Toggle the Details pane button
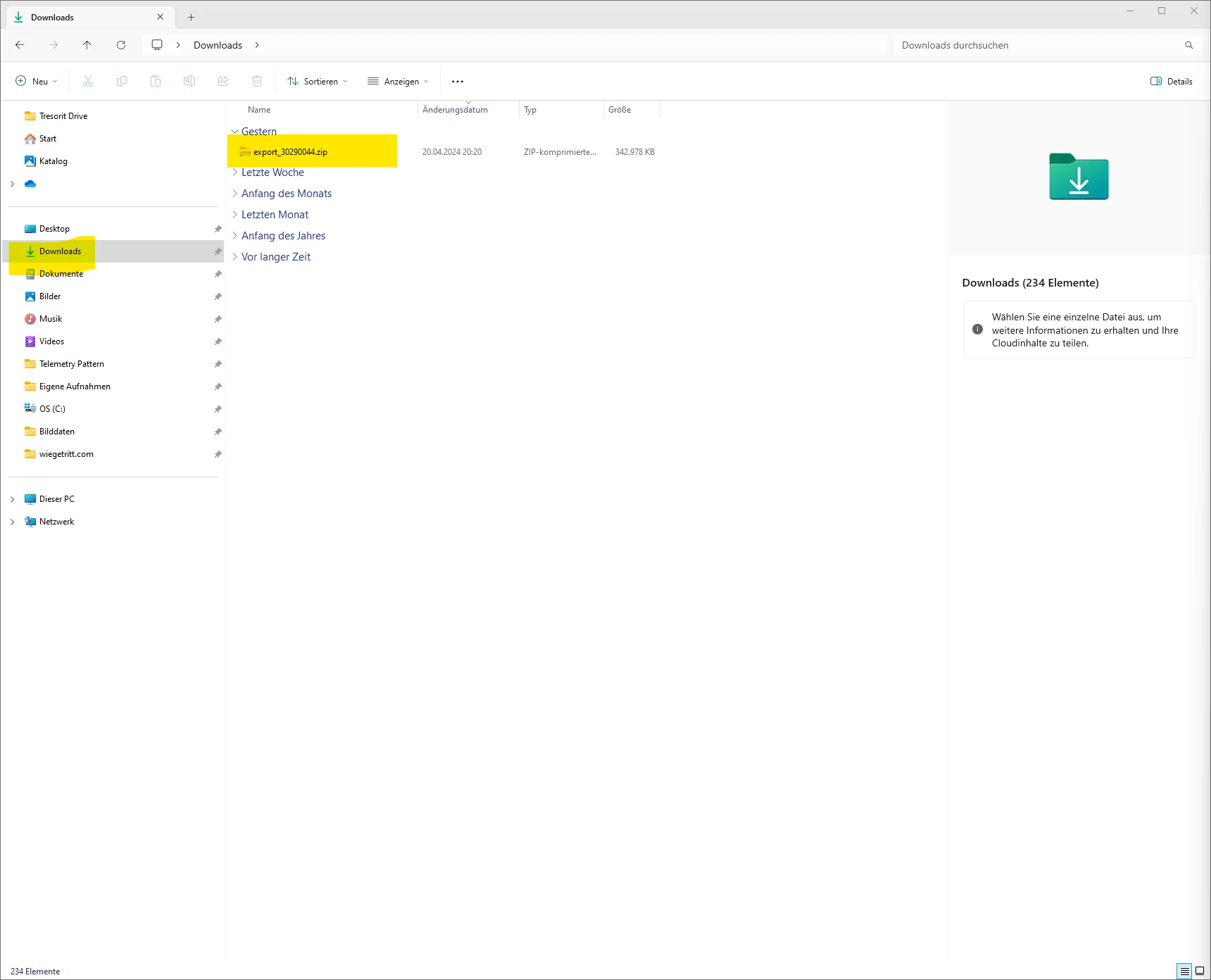 click(x=1171, y=82)
